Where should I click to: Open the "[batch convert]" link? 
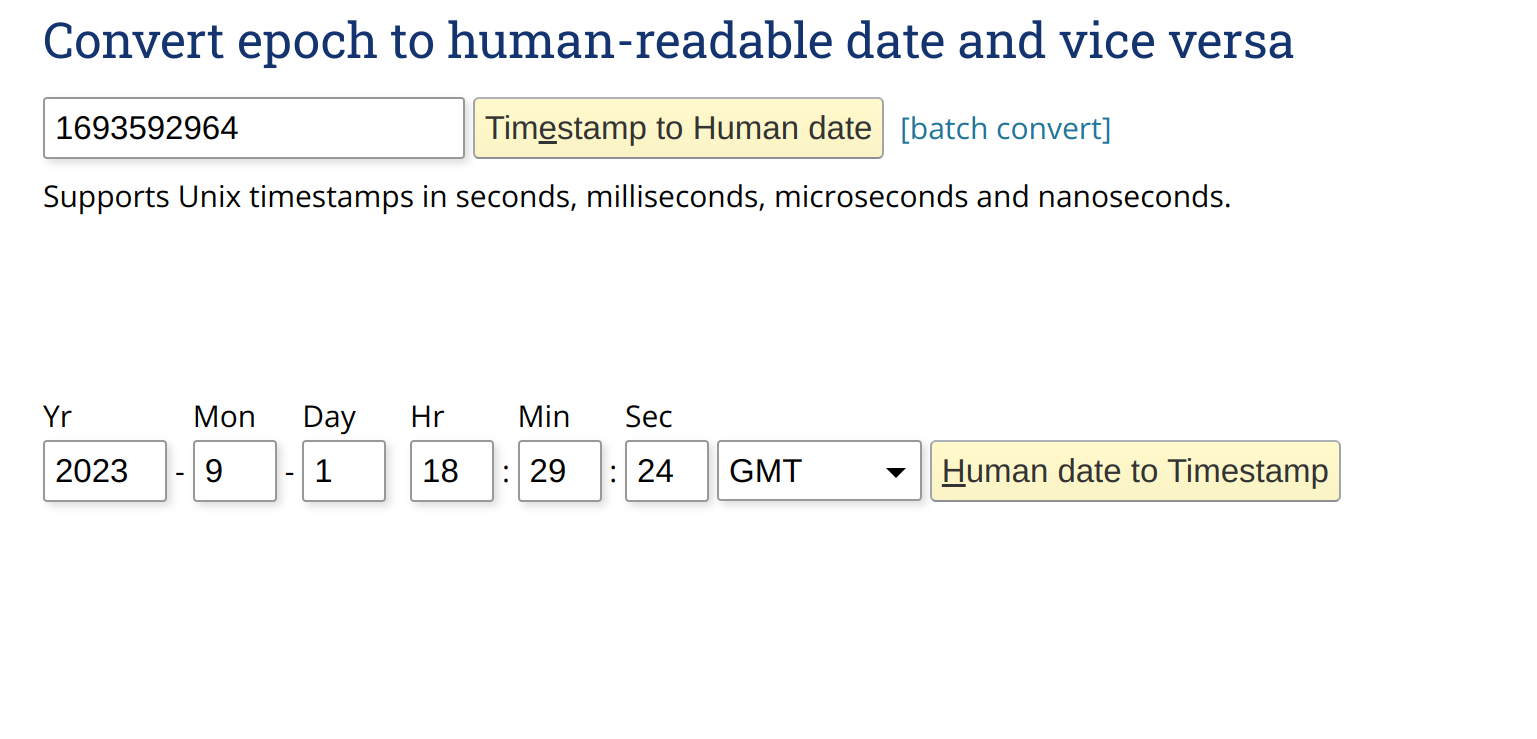(1004, 127)
